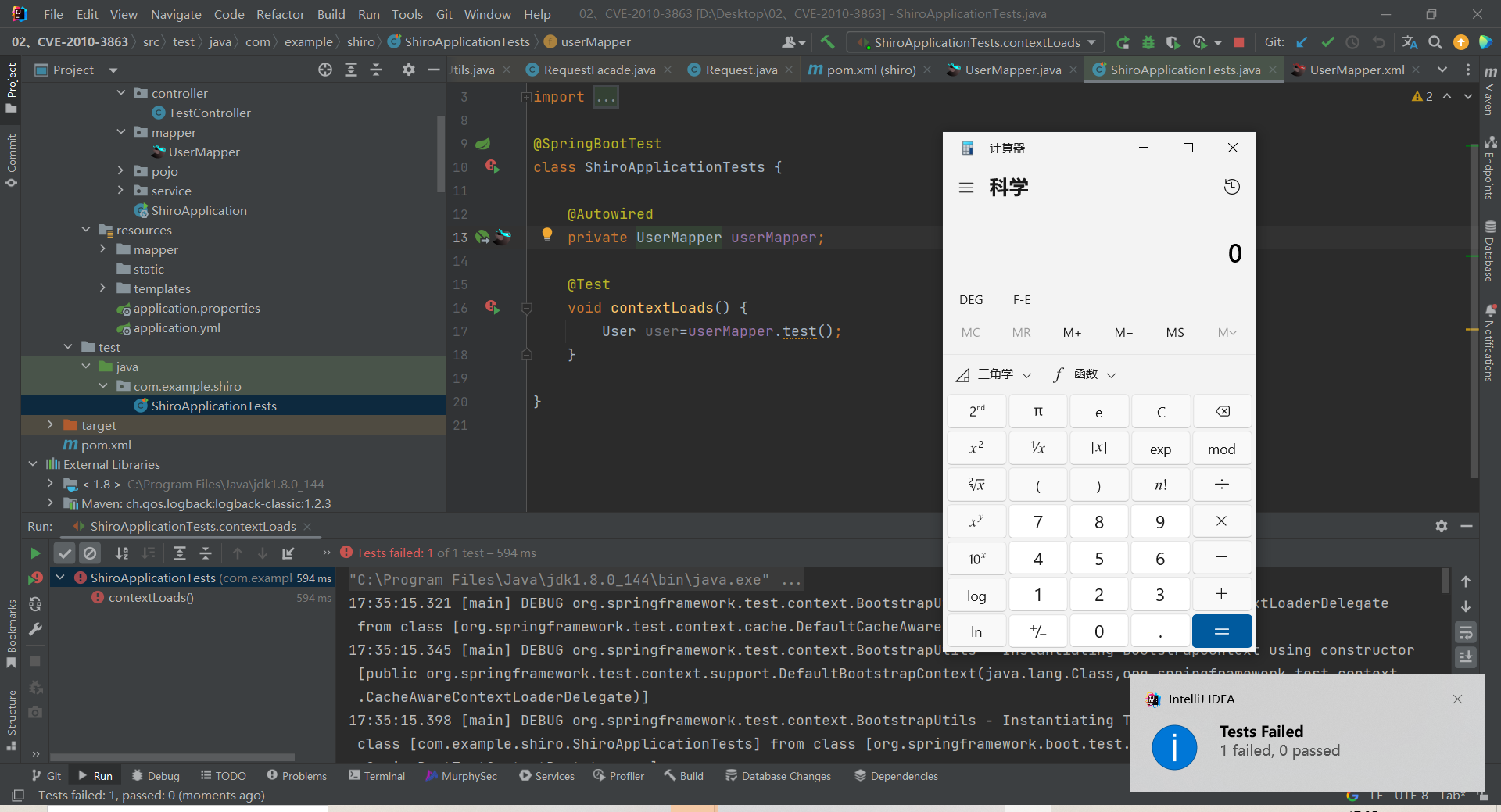Click calculator C clear button
1501x812 pixels.
coord(1161,412)
